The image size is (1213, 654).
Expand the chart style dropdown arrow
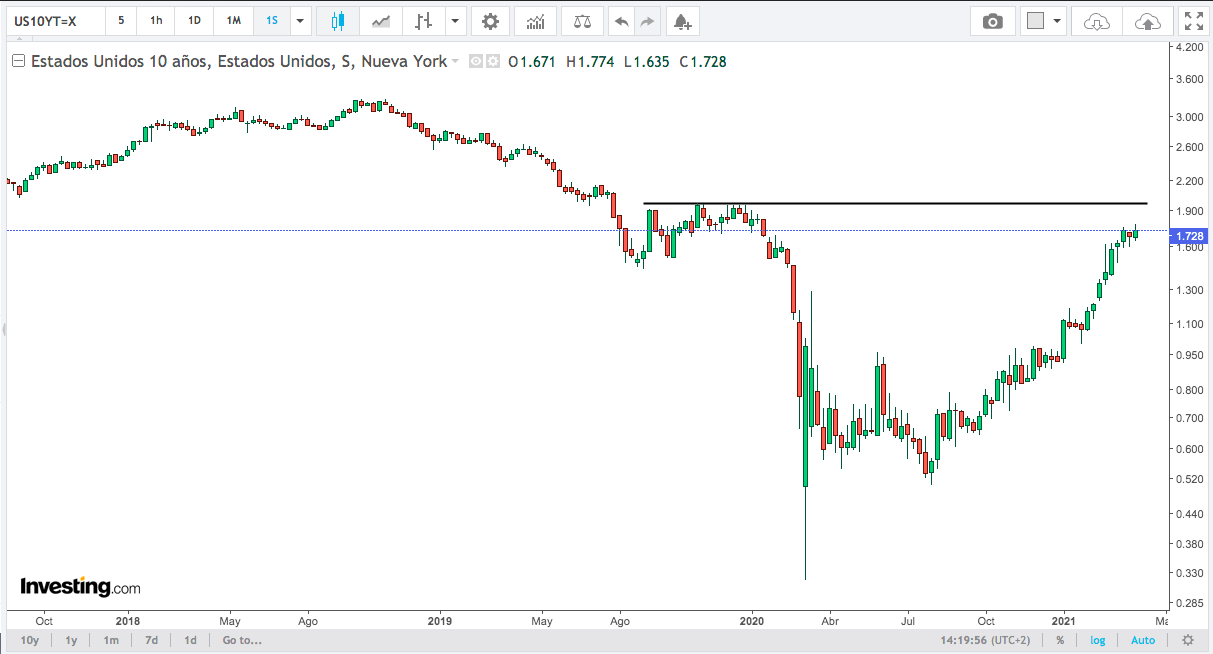tap(456, 21)
